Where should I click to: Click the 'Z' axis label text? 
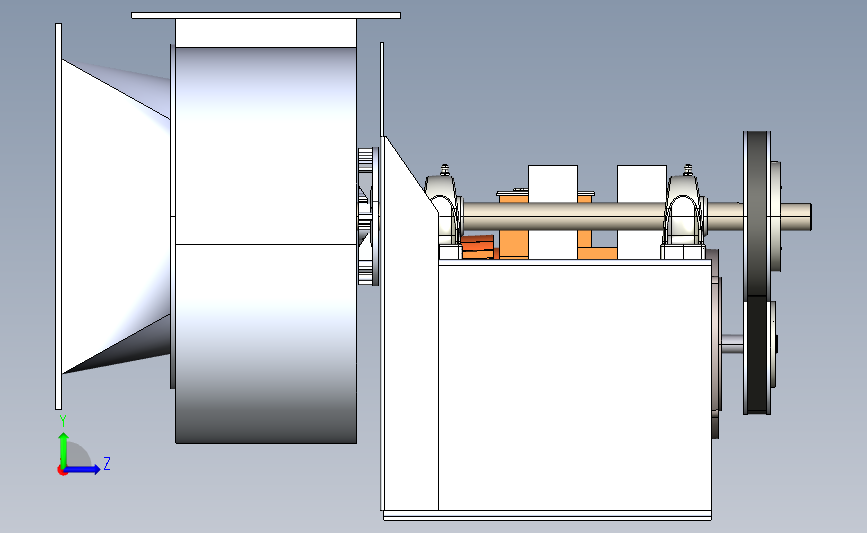pyautogui.click(x=107, y=463)
